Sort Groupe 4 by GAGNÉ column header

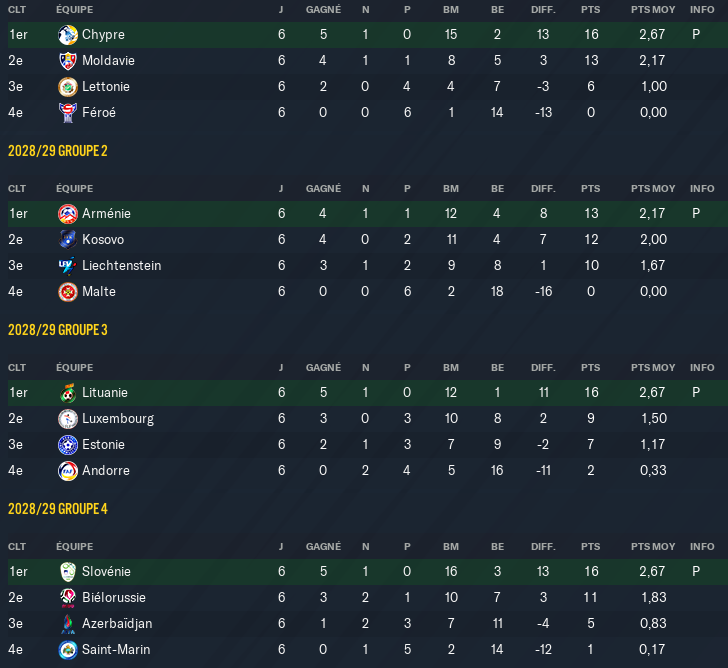pos(324,547)
